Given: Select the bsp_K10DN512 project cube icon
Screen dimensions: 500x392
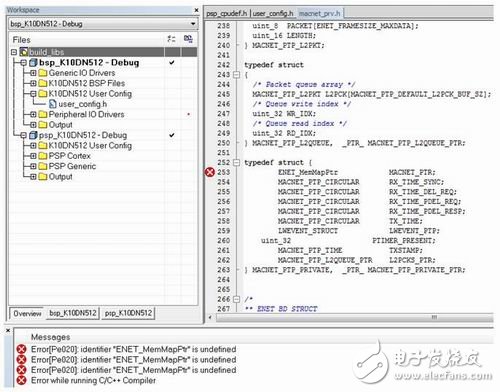Looking at the screenshot, I should (x=33, y=62).
